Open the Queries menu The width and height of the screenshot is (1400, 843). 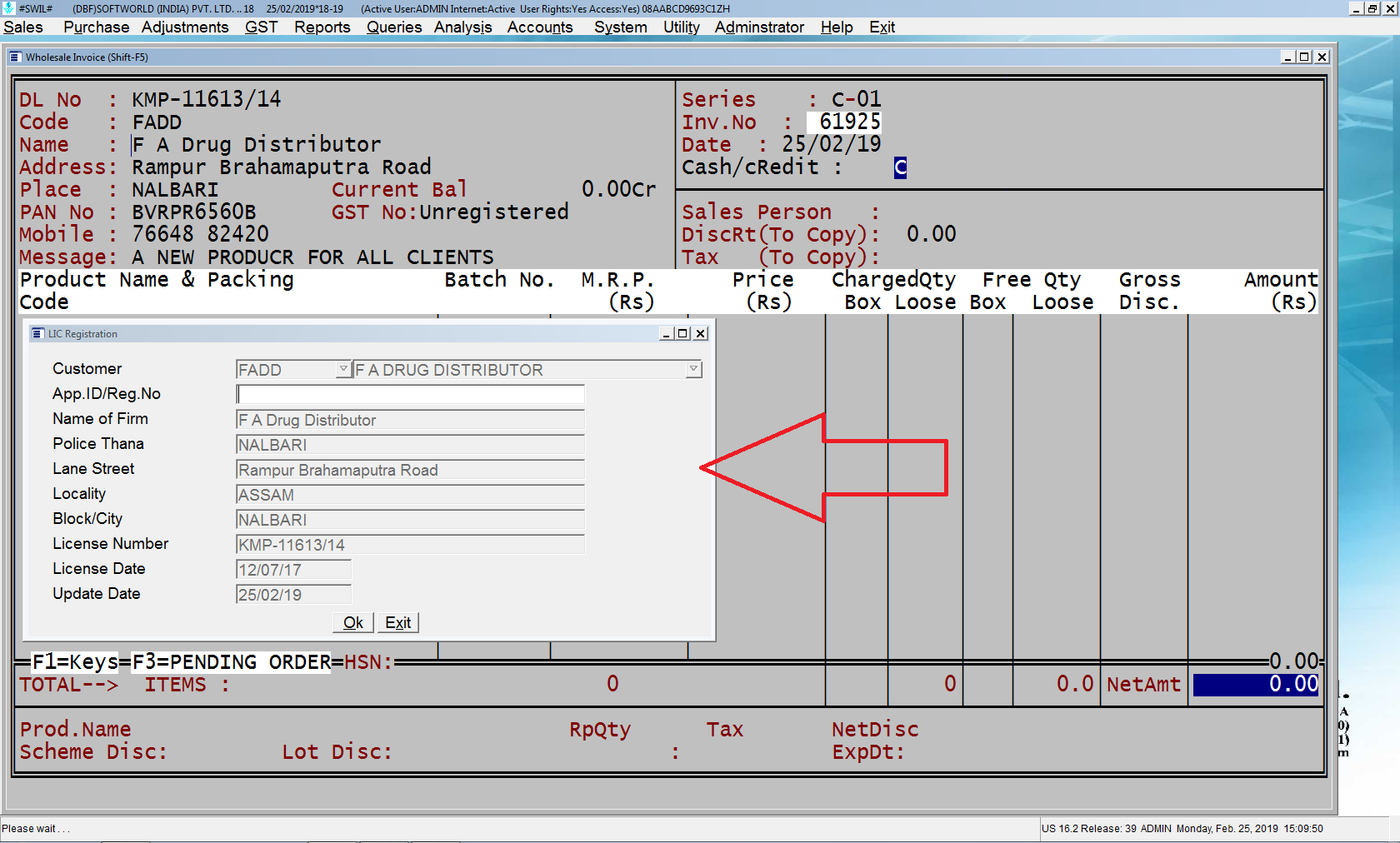pos(394,27)
